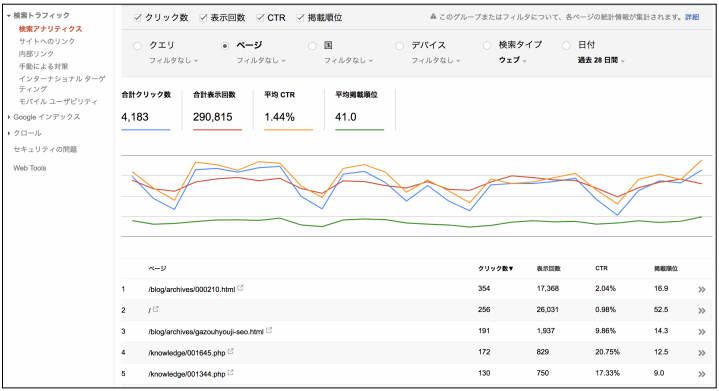Click 平均 CTR card showing 1.44%
Viewport: 719px width, 391px height.
[x=288, y=110]
